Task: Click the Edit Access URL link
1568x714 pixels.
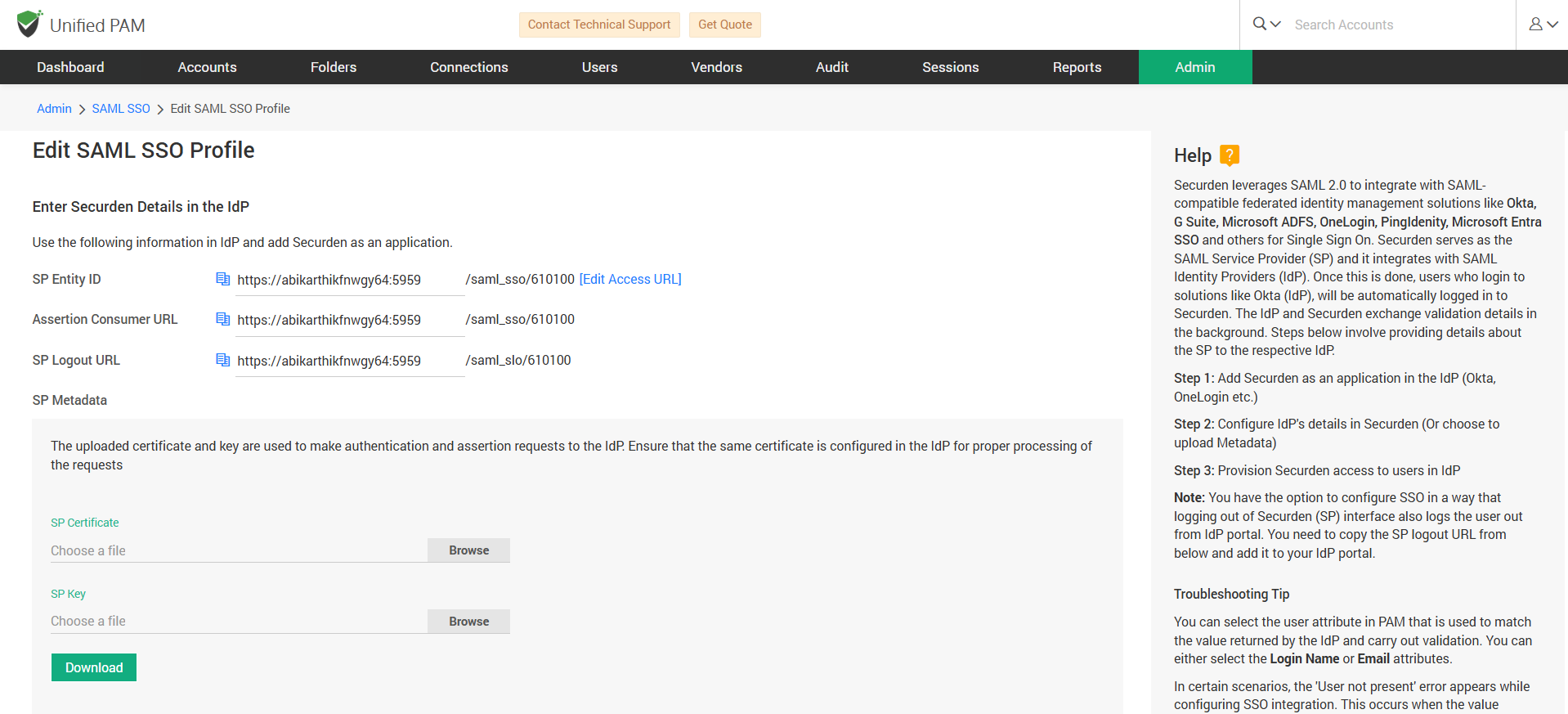Action: (x=629, y=280)
